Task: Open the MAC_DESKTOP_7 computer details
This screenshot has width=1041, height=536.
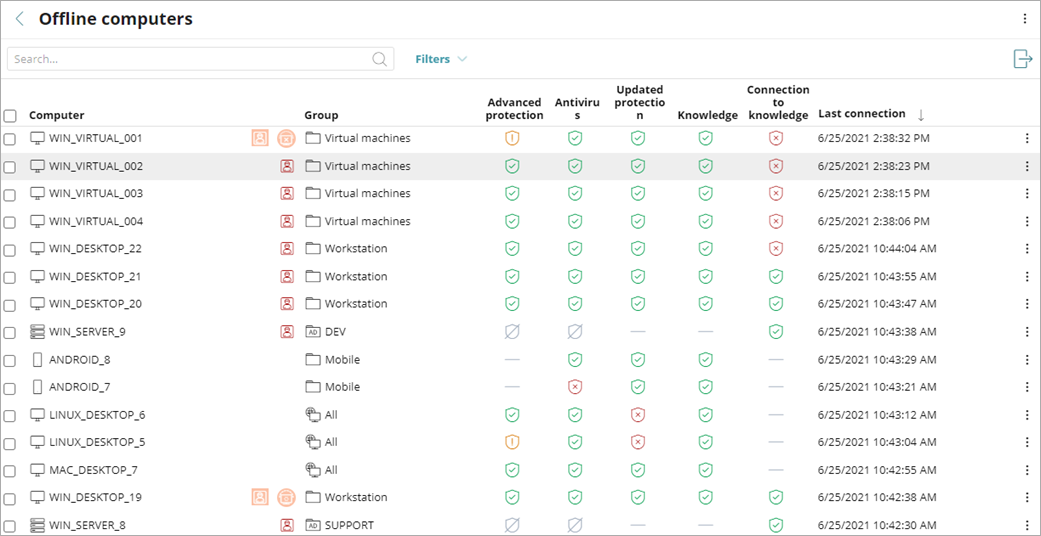Action: 93,470
